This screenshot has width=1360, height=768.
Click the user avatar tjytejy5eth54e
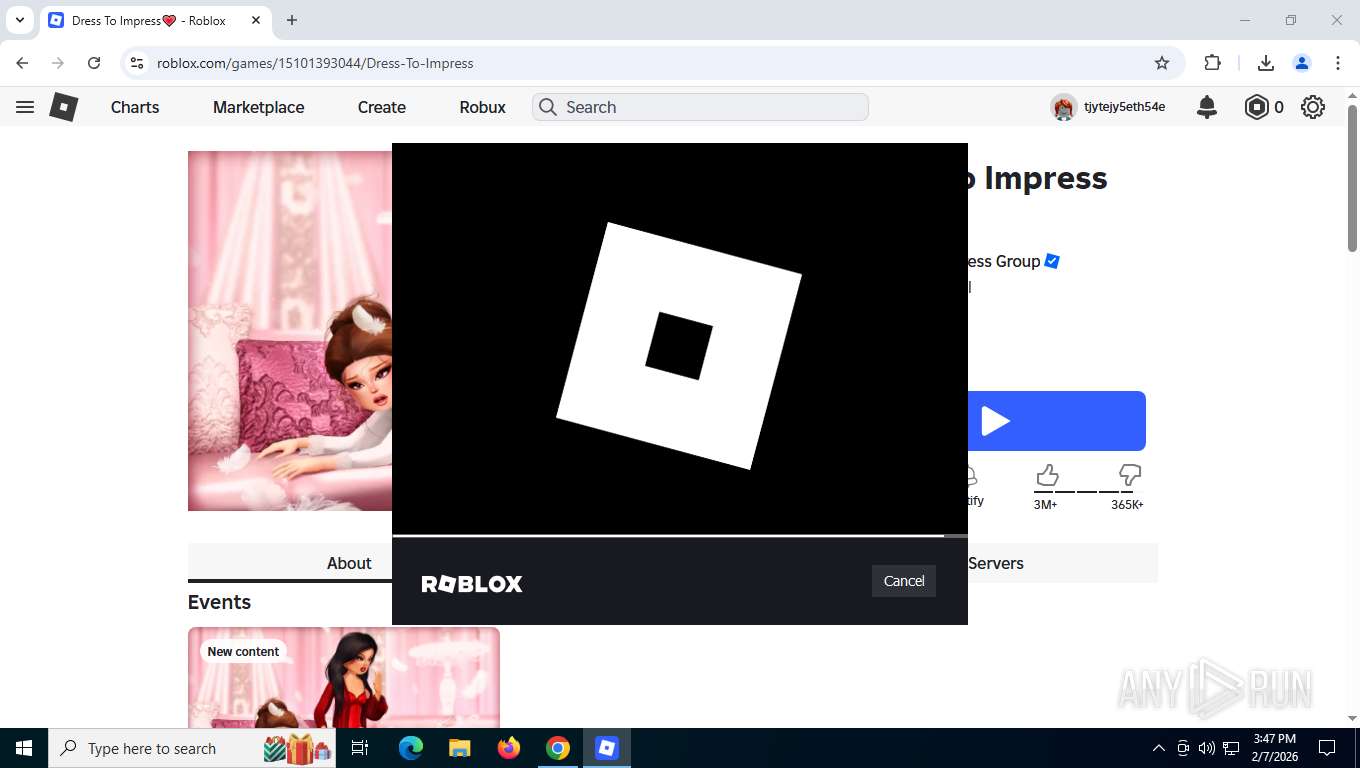(1064, 107)
